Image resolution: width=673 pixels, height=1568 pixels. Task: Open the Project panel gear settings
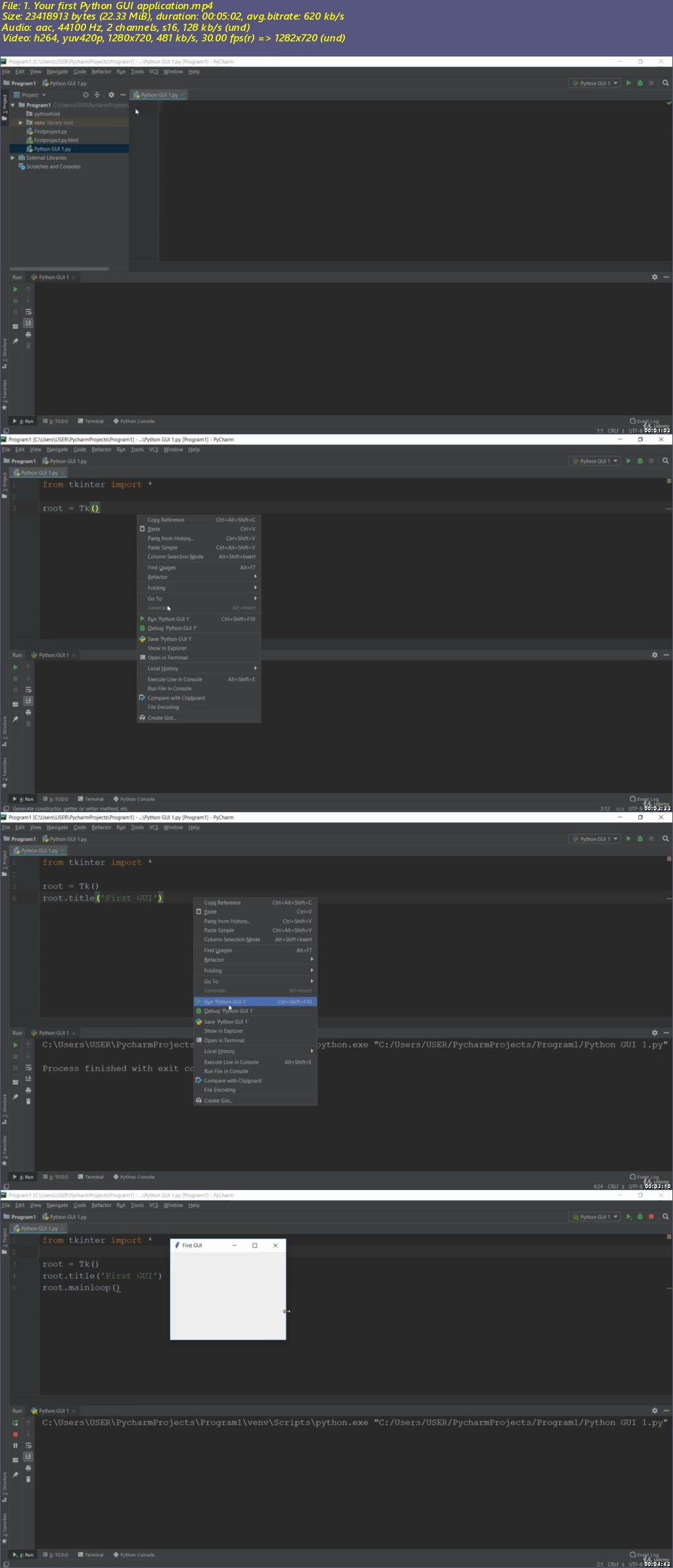pyautogui.click(x=111, y=95)
